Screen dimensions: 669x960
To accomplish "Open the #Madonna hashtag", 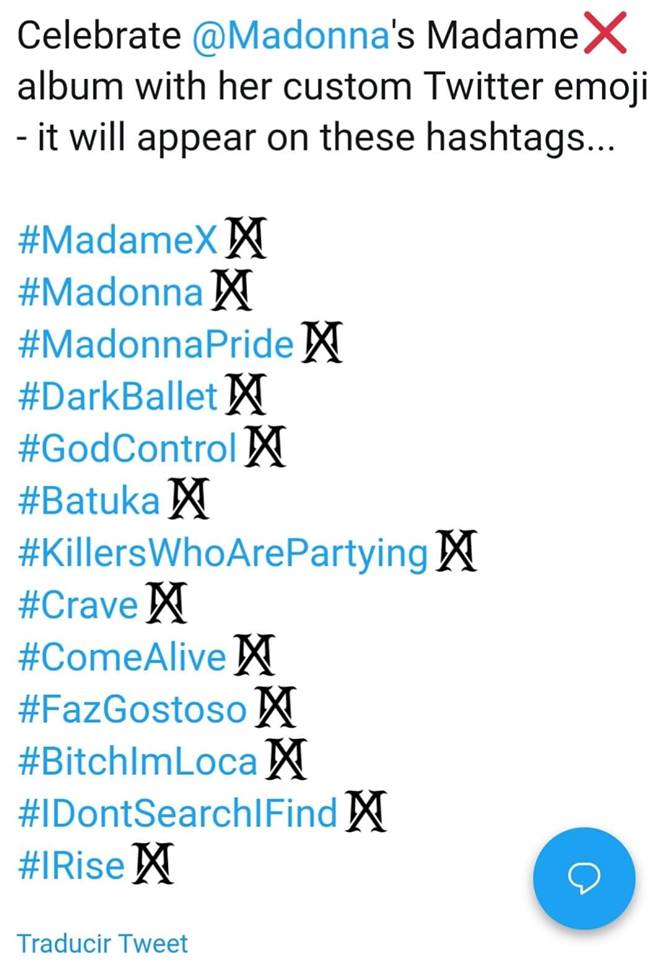I will (110, 291).
